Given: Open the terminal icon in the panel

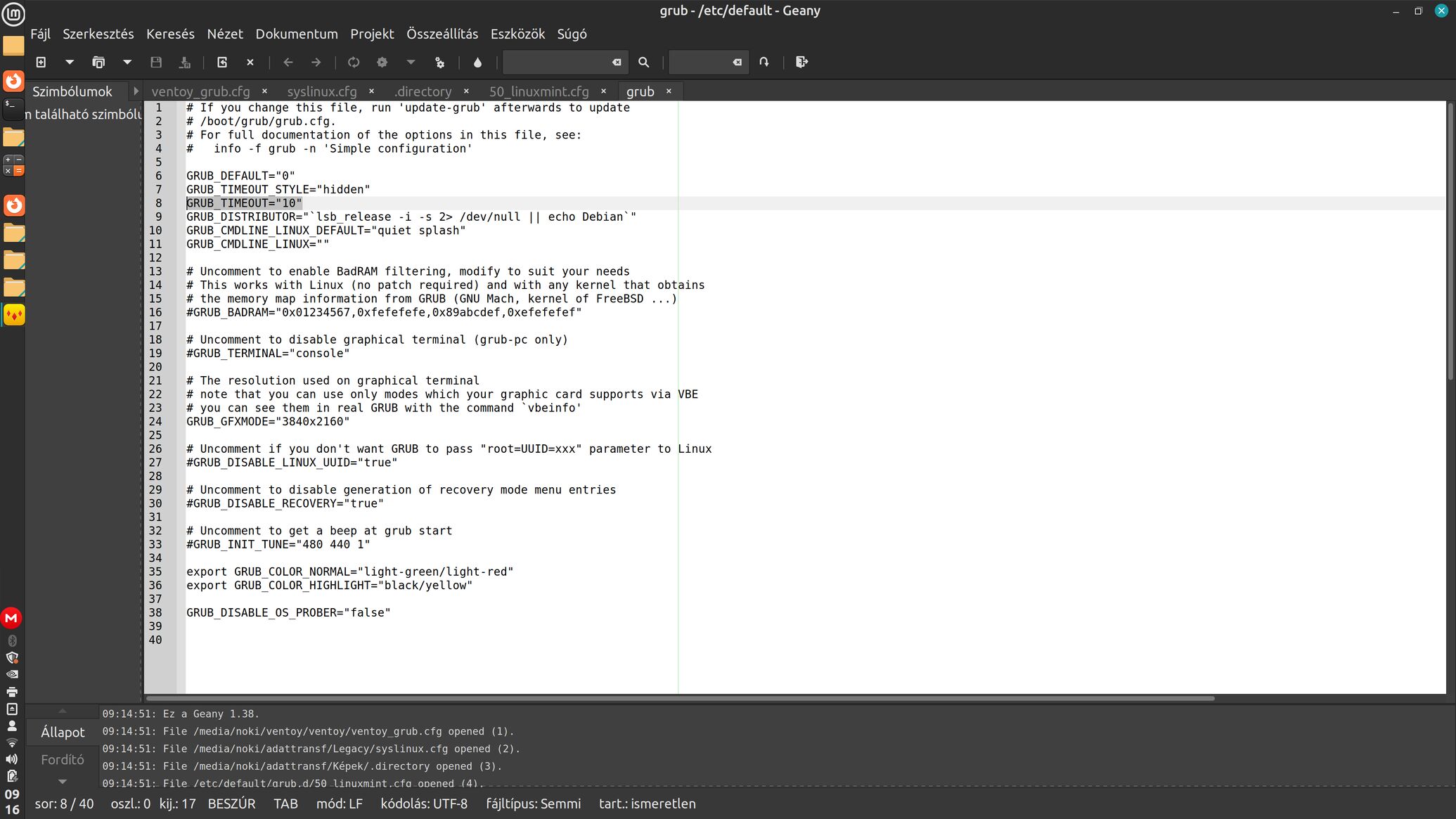Looking at the screenshot, I should 13,108.
